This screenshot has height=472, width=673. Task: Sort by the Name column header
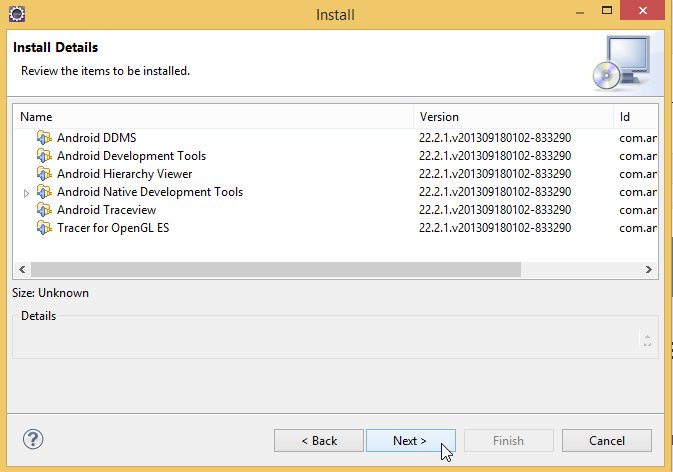pos(214,117)
